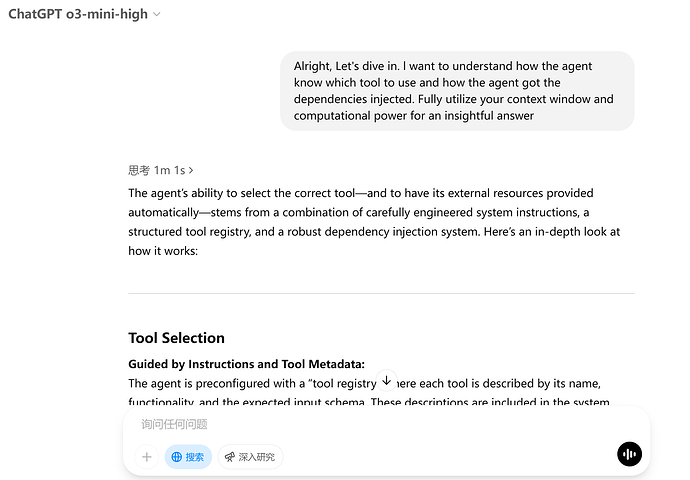
Task: Click the ChatGPT title text in header
Action: (x=35, y=14)
